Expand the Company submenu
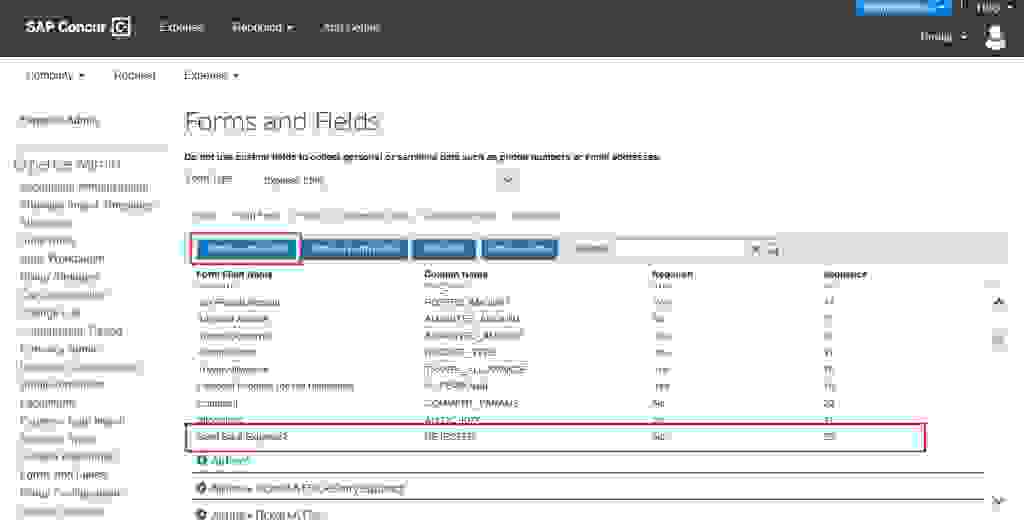Viewport: 1024px width, 521px height. click(x=55, y=76)
